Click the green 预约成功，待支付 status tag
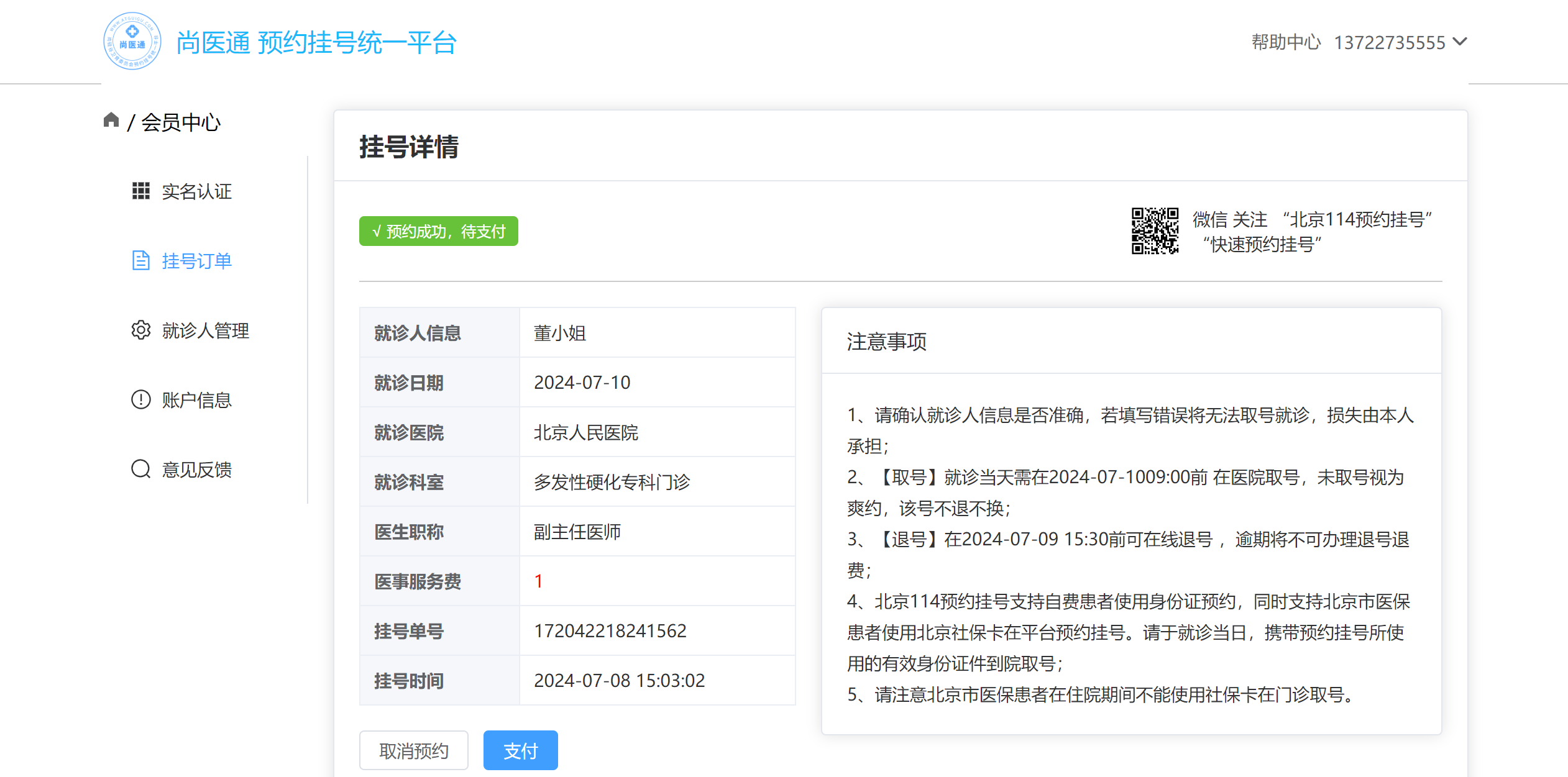This screenshot has width=1568, height=777. pyautogui.click(x=439, y=231)
